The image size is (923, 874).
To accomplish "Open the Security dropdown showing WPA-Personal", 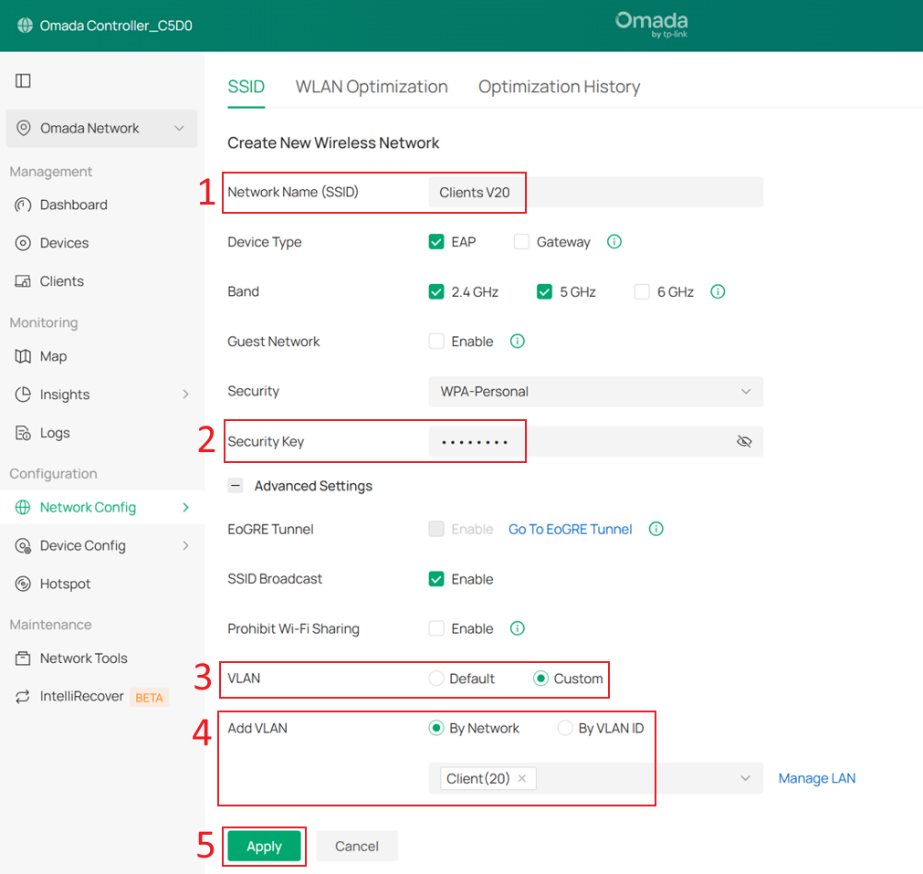I will 595,391.
